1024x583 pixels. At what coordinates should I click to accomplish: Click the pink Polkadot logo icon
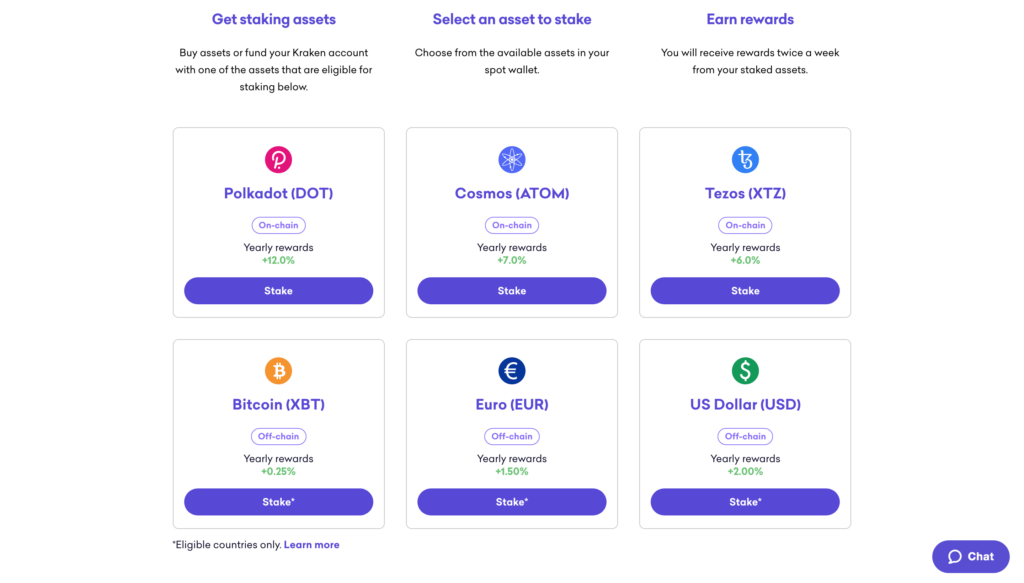[278, 159]
